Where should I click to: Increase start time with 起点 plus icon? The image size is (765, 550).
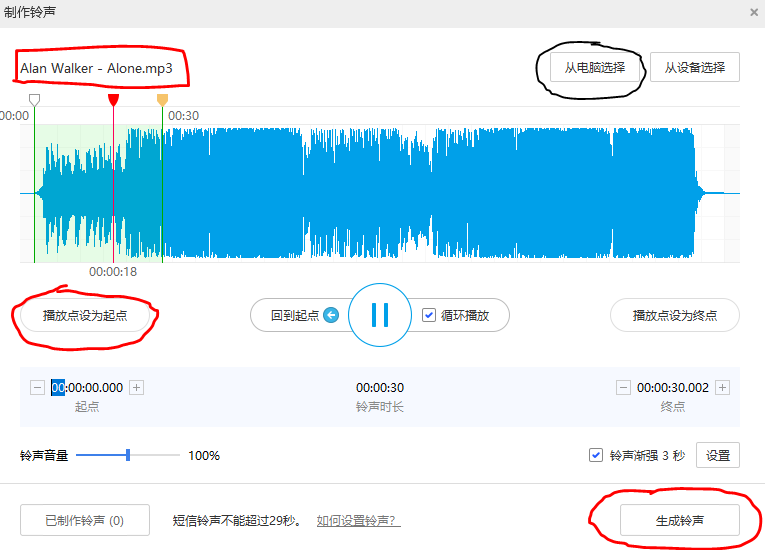[x=137, y=387]
